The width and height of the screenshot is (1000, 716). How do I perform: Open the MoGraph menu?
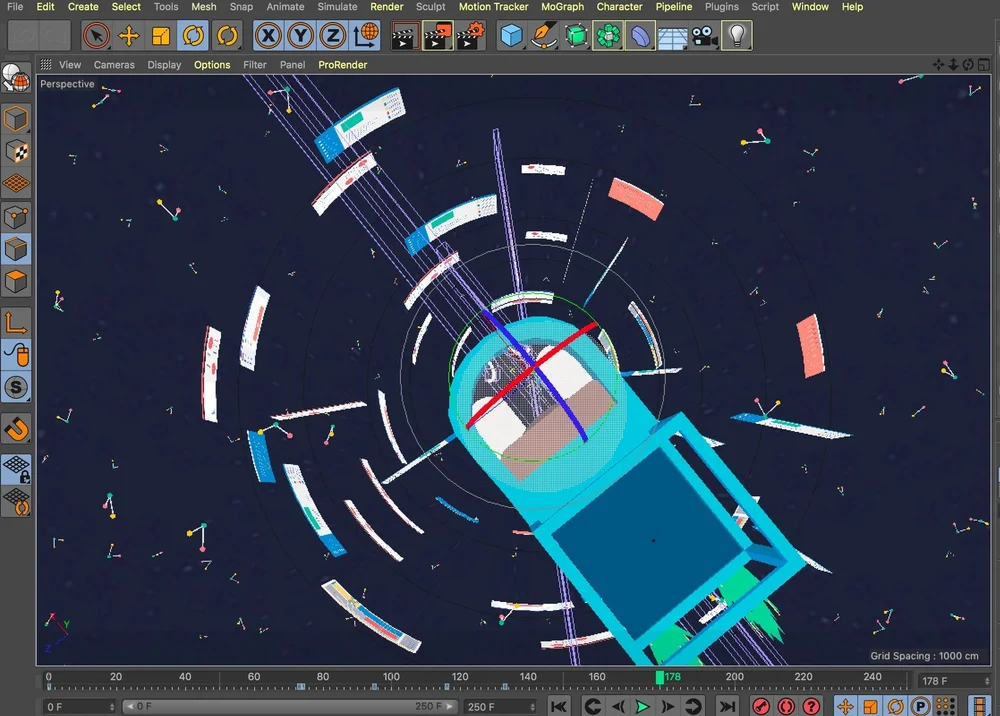tap(562, 7)
